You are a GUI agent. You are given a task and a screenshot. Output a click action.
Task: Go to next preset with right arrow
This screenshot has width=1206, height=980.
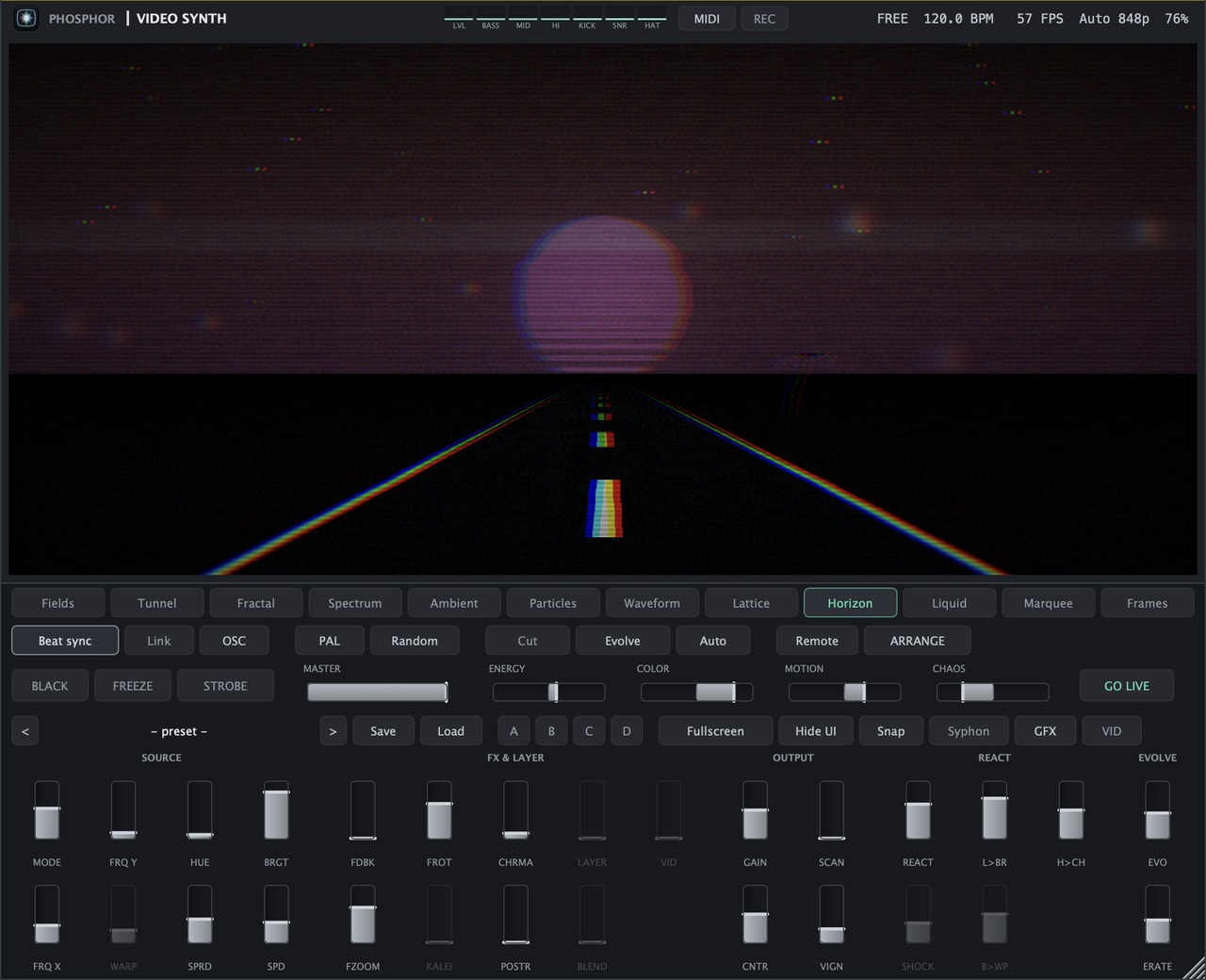(333, 731)
